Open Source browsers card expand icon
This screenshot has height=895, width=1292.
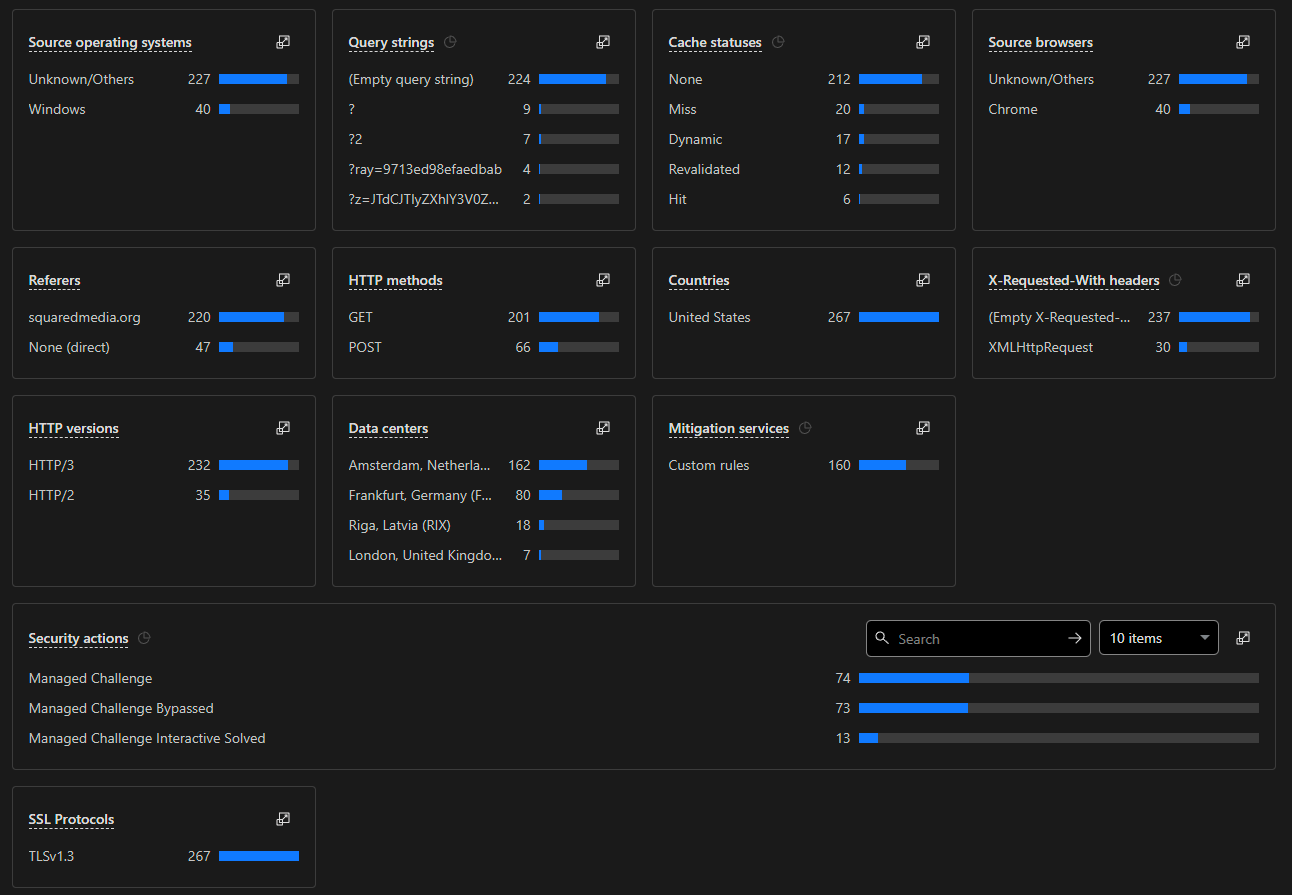pyautogui.click(x=1243, y=42)
